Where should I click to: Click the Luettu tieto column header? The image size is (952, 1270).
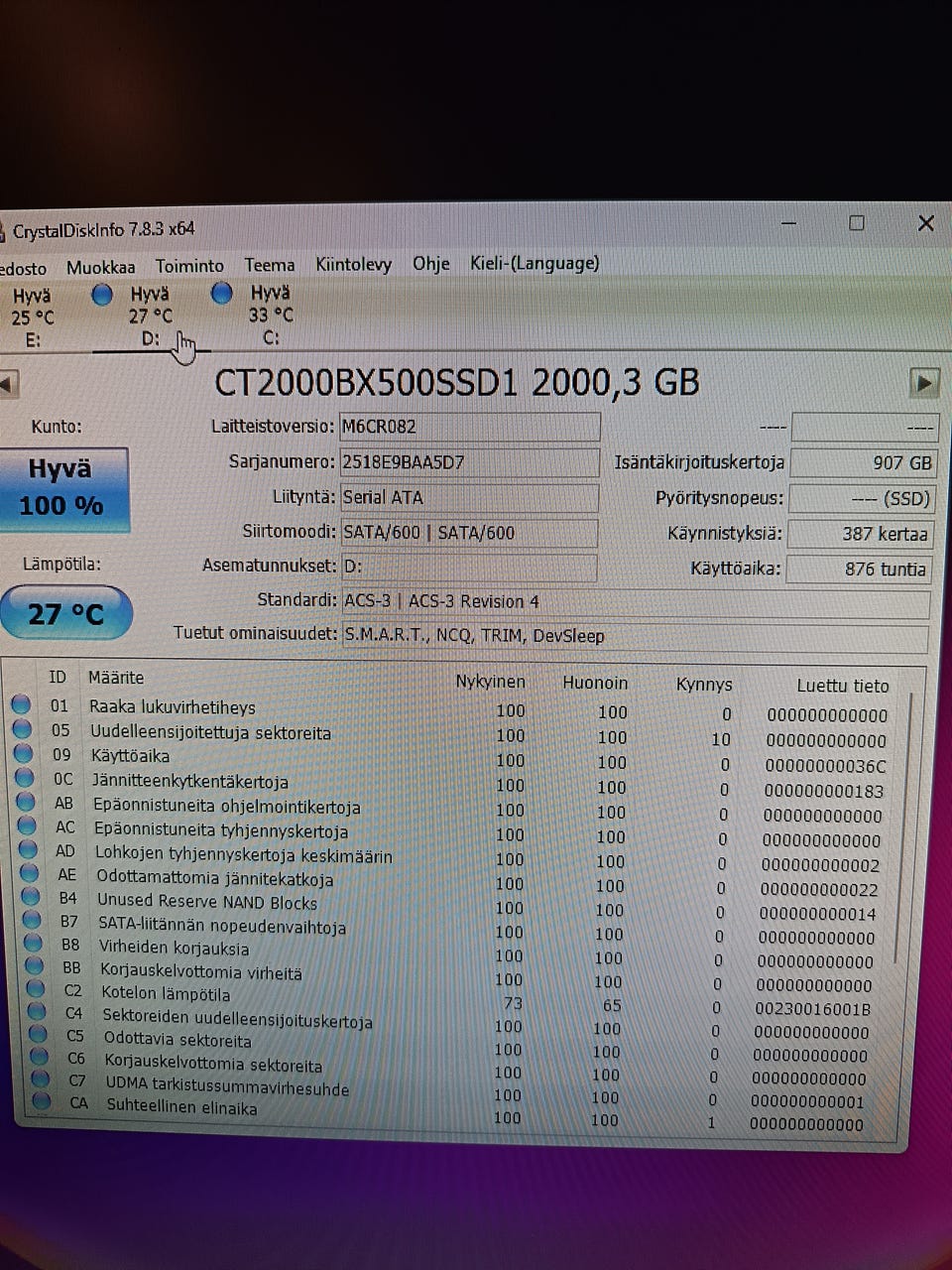(843, 686)
